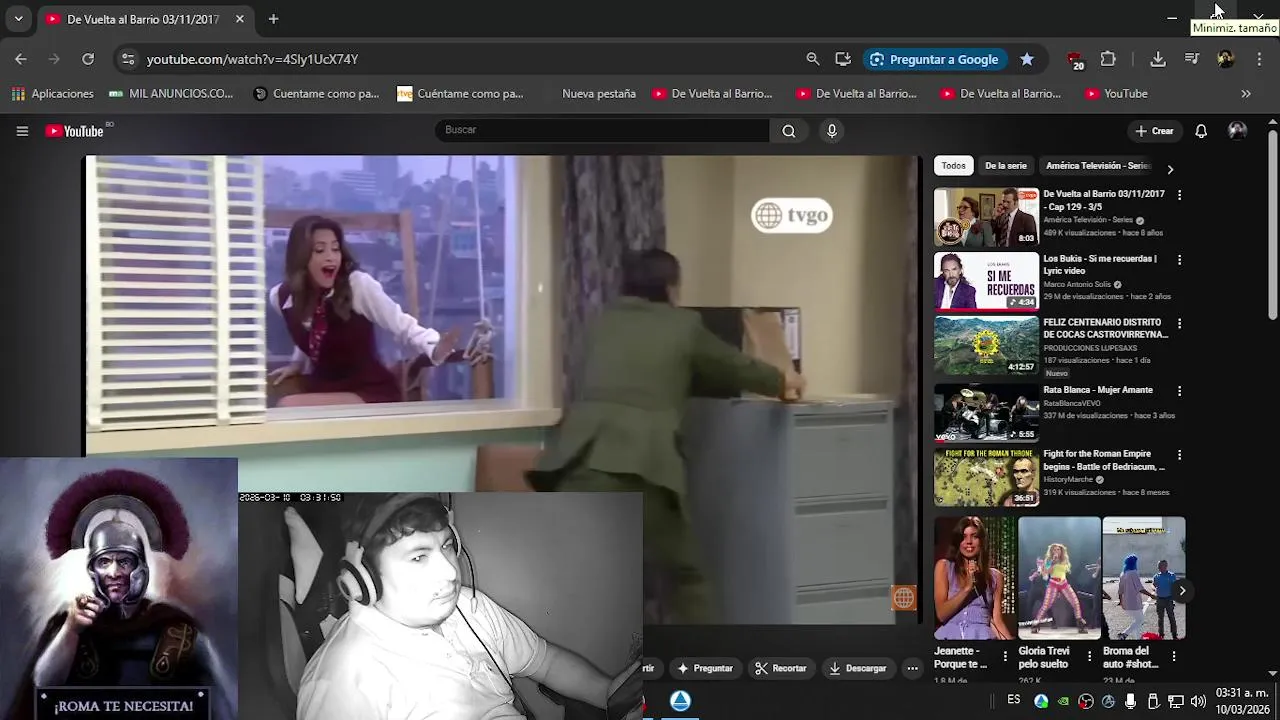Click the NVIDIA tray icon

click(x=1063, y=701)
